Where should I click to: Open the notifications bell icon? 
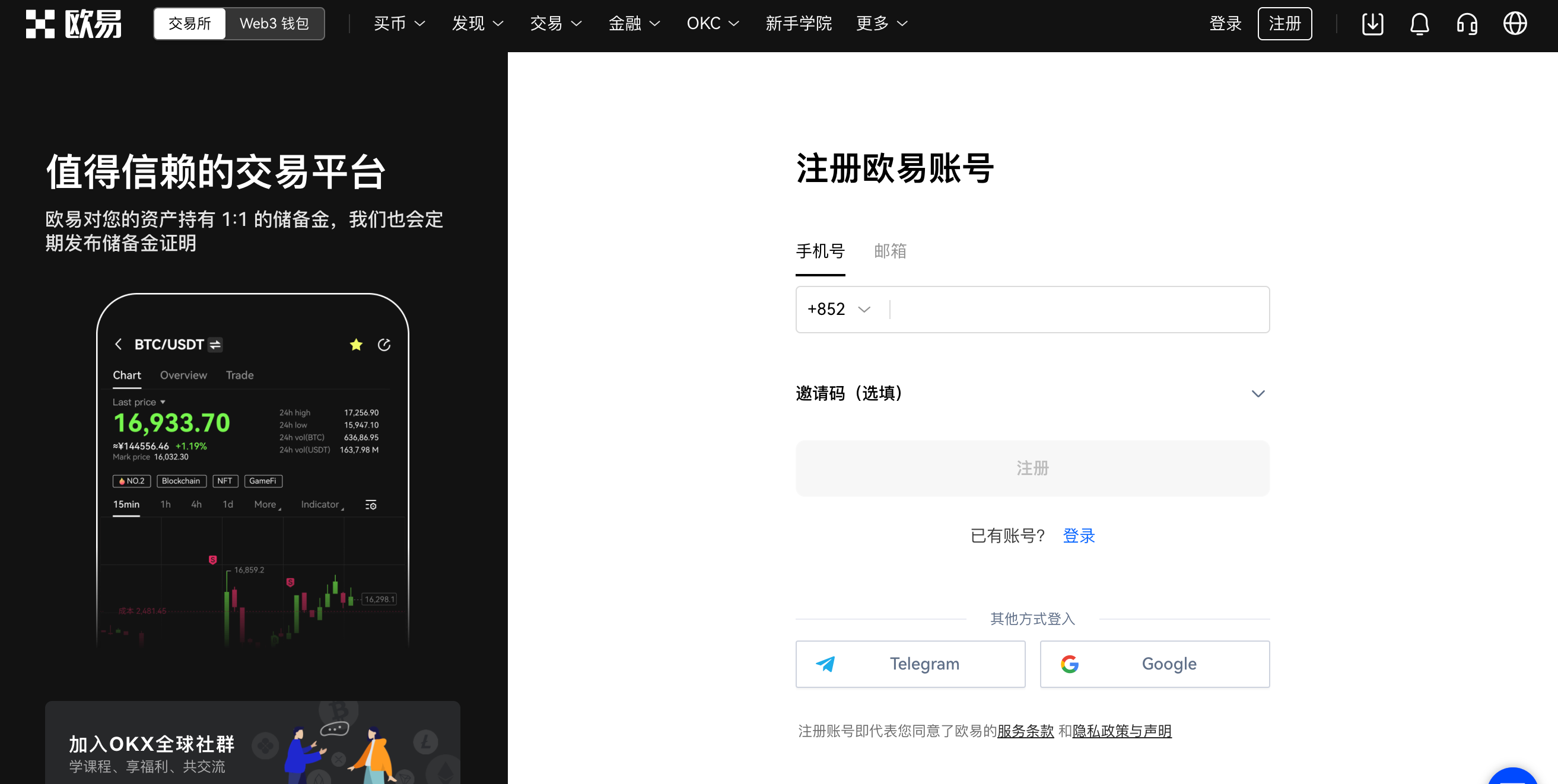1420,24
